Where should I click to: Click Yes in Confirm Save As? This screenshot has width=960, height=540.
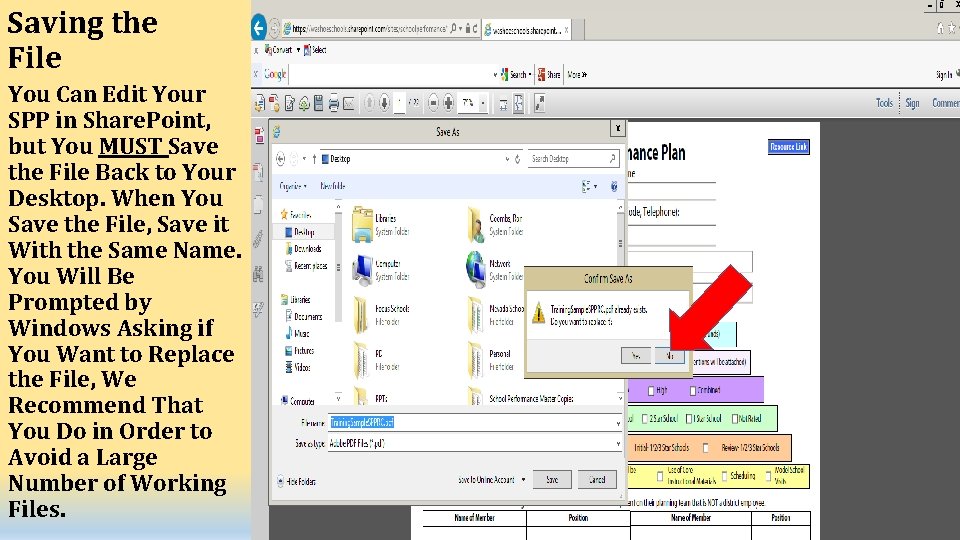[636, 356]
